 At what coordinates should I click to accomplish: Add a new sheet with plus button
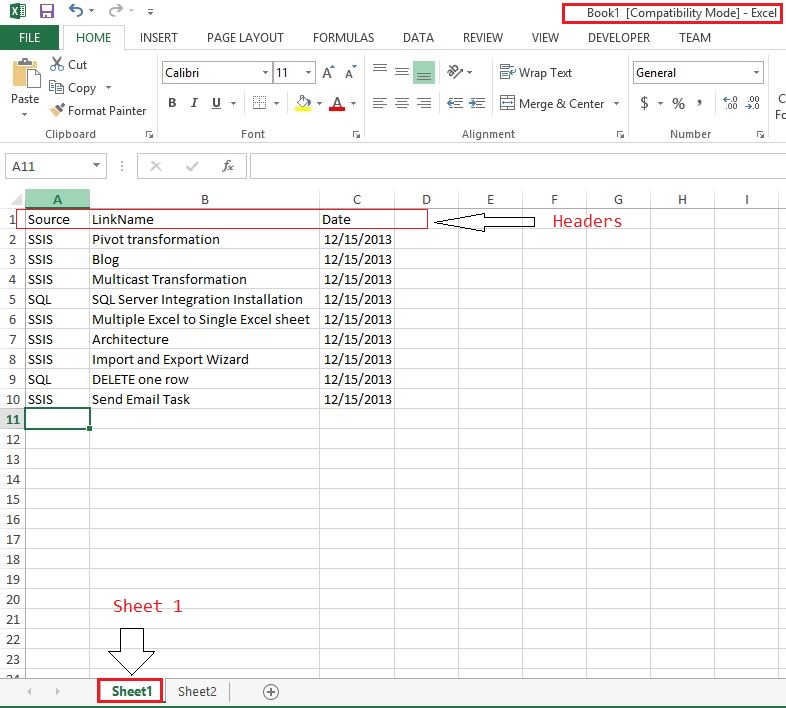click(271, 692)
